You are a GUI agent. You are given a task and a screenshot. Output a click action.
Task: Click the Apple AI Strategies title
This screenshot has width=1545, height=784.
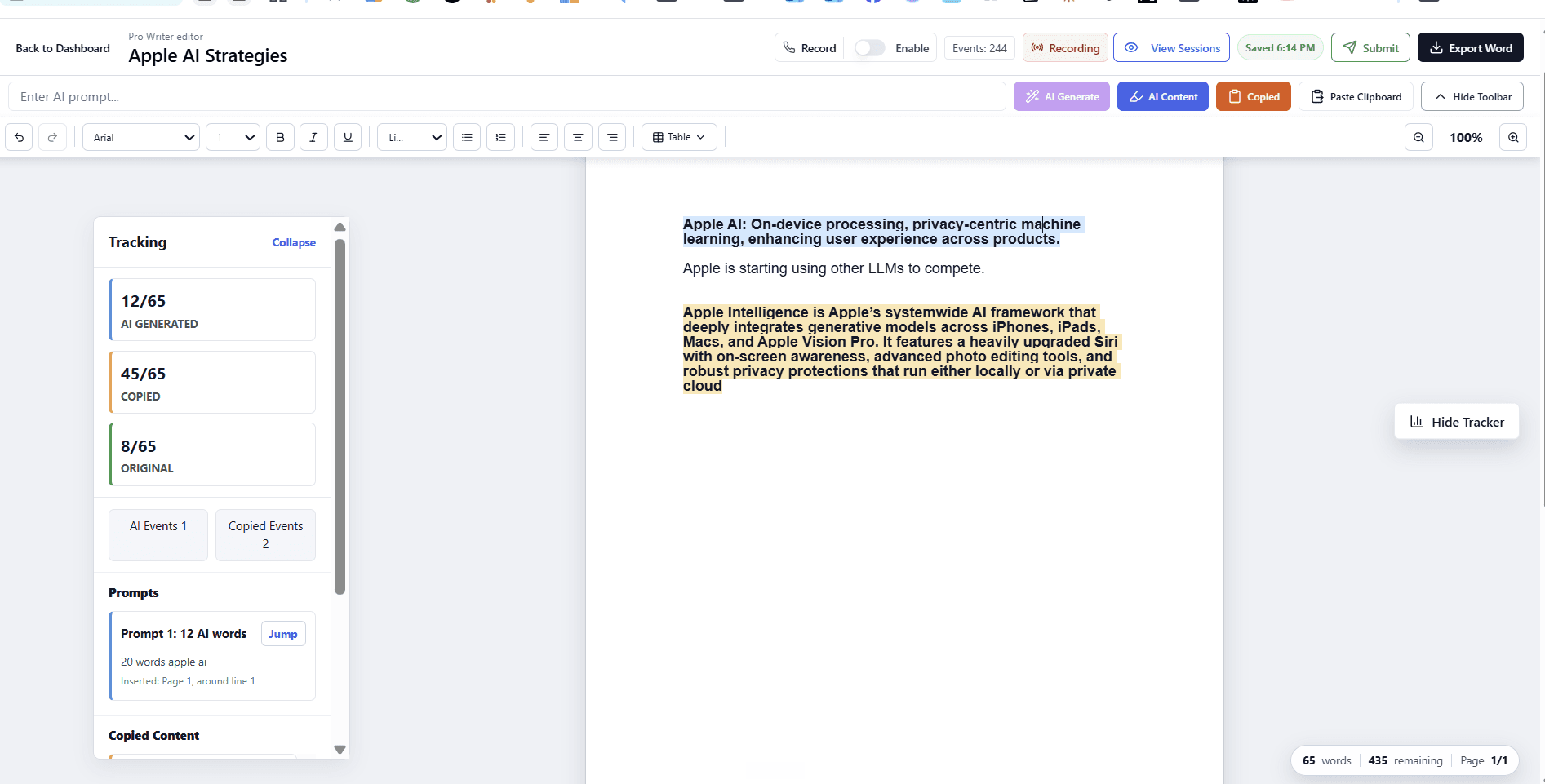[208, 55]
